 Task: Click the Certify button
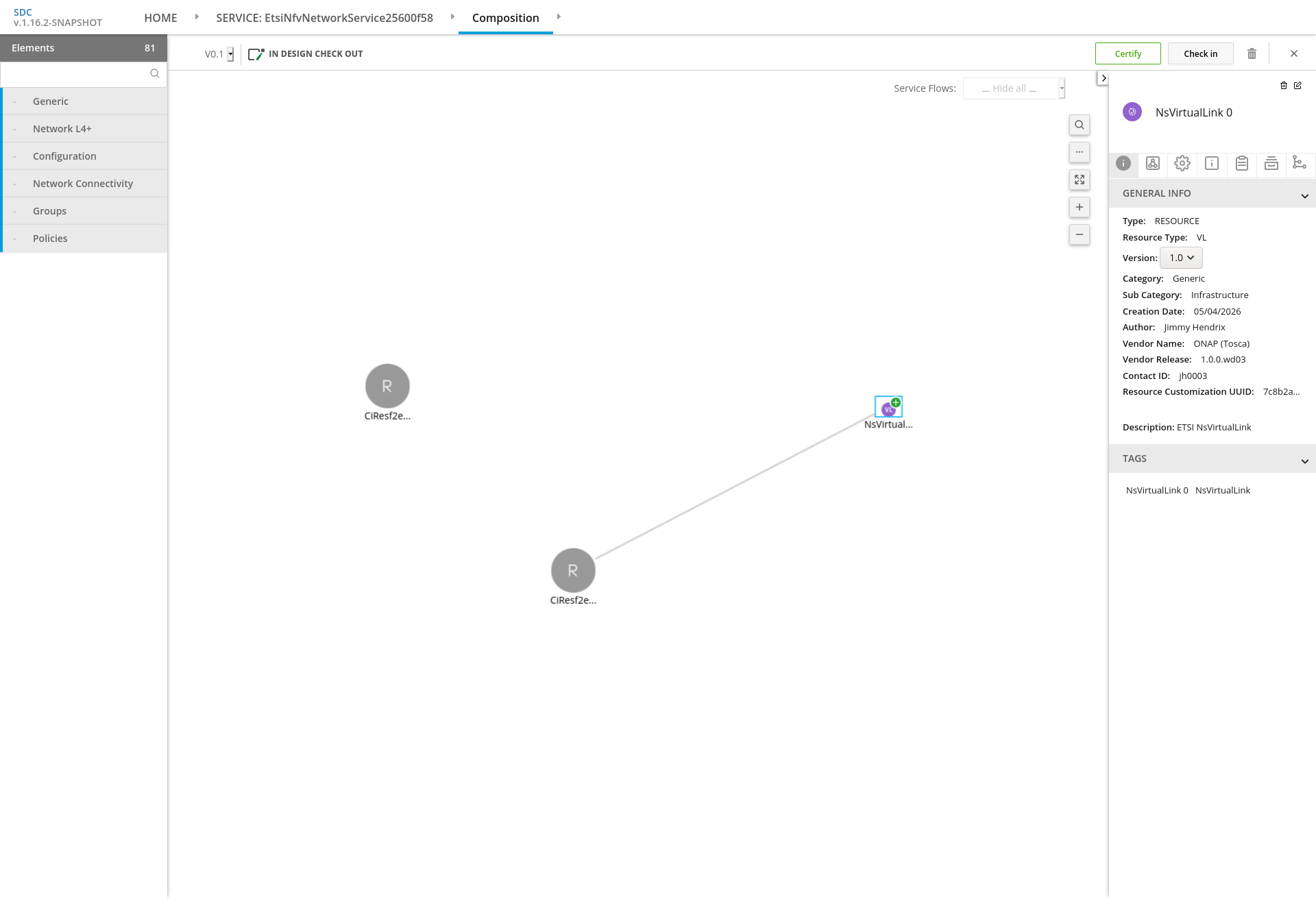pyautogui.click(x=1128, y=53)
